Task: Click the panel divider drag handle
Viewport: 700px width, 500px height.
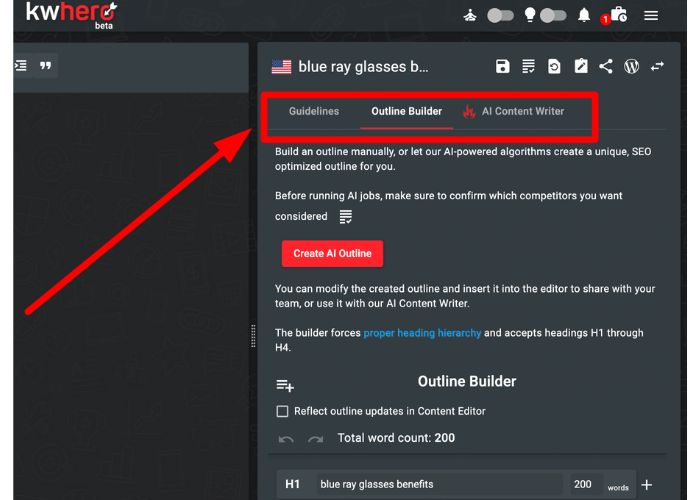Action: tap(253, 336)
